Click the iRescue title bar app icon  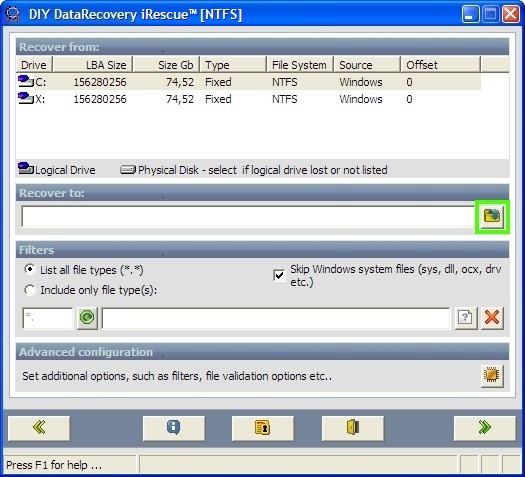point(13,15)
